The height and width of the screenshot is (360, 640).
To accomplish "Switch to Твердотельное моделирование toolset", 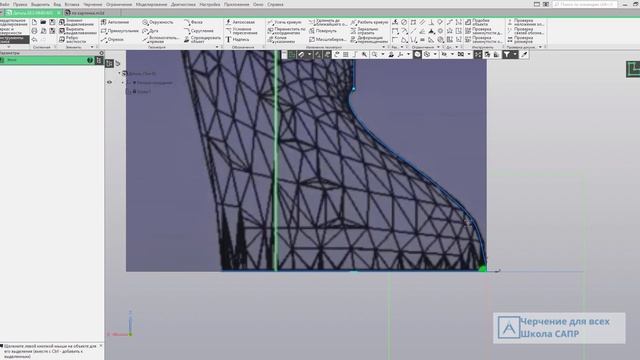I will (x=14, y=22).
